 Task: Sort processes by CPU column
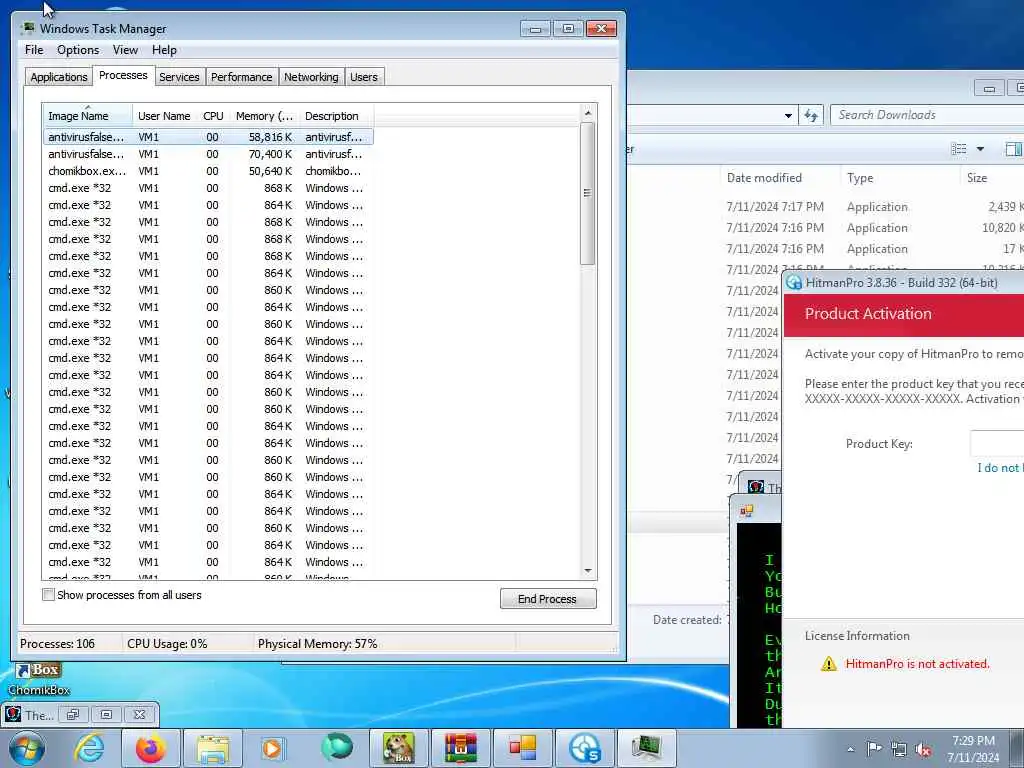pyautogui.click(x=213, y=116)
